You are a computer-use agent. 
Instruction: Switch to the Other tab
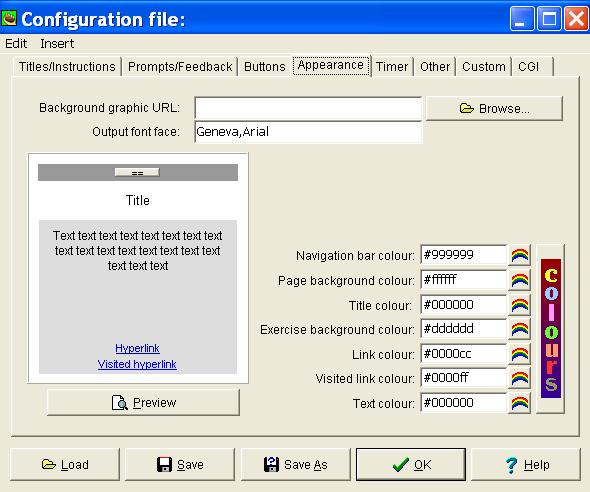[x=435, y=67]
